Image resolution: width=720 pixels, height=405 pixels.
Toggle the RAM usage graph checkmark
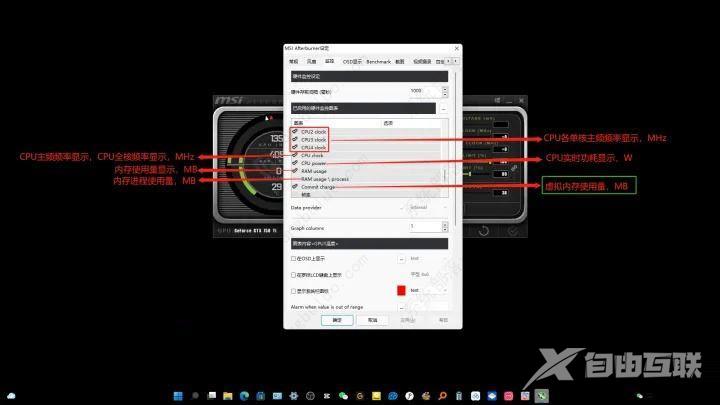point(295,171)
